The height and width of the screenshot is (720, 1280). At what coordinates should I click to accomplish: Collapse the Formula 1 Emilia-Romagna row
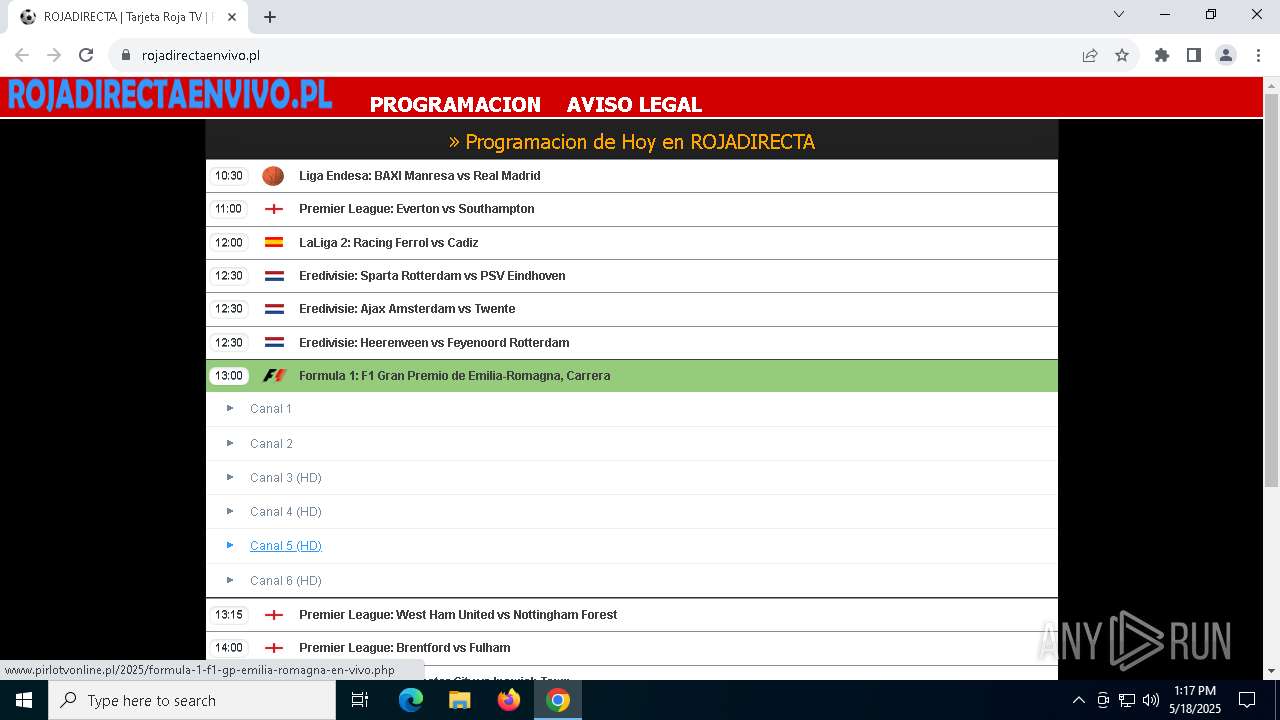pyautogui.click(x=632, y=376)
